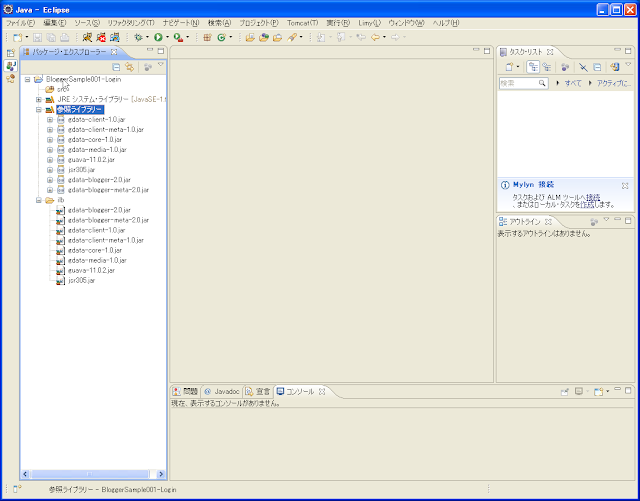640x501 pixels.
Task: Click the すべて working set link
Action: coord(573,83)
